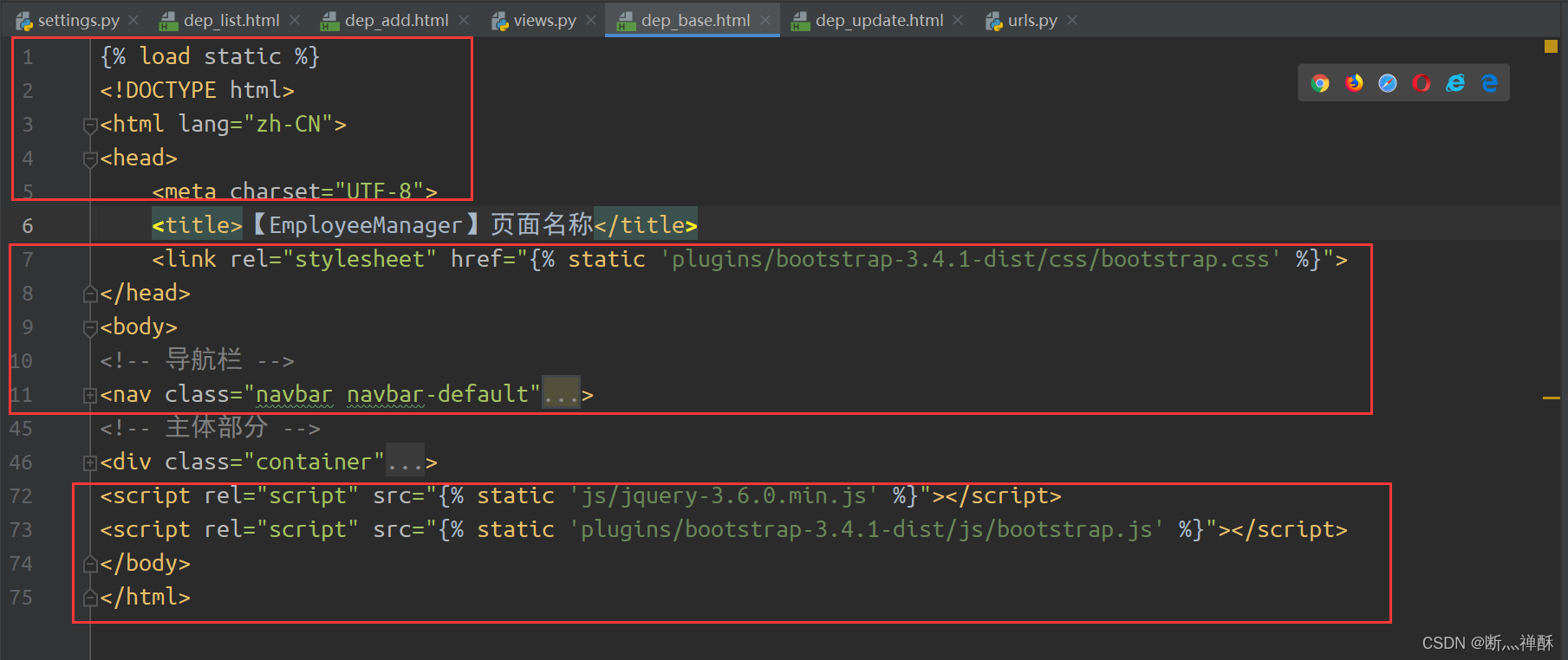This screenshot has width=1568, height=660.
Task: Click the 'zh-CN' lang attribute value
Action: coord(289,124)
